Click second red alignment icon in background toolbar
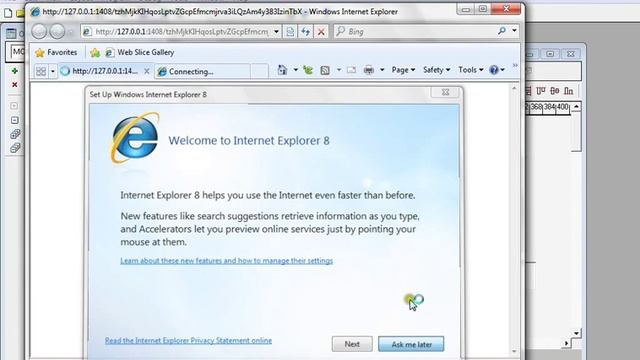The height and width of the screenshot is (360, 640). click(x=540, y=91)
